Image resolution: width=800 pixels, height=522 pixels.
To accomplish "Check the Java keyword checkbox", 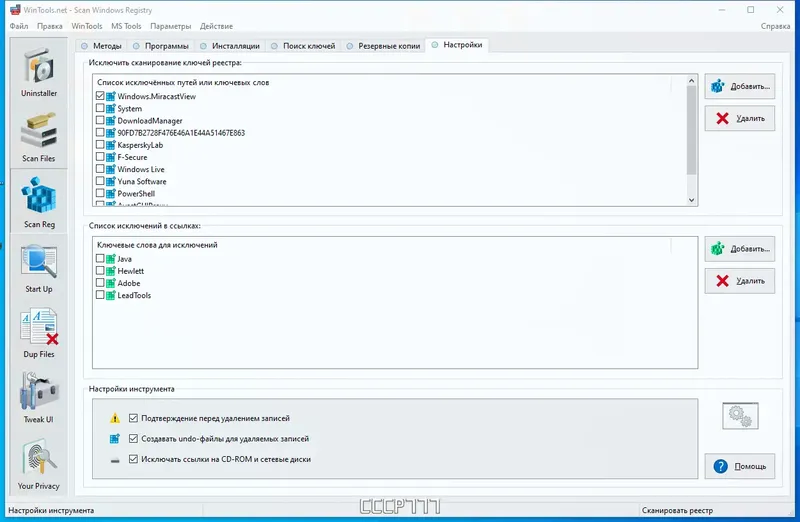I will tap(100, 258).
